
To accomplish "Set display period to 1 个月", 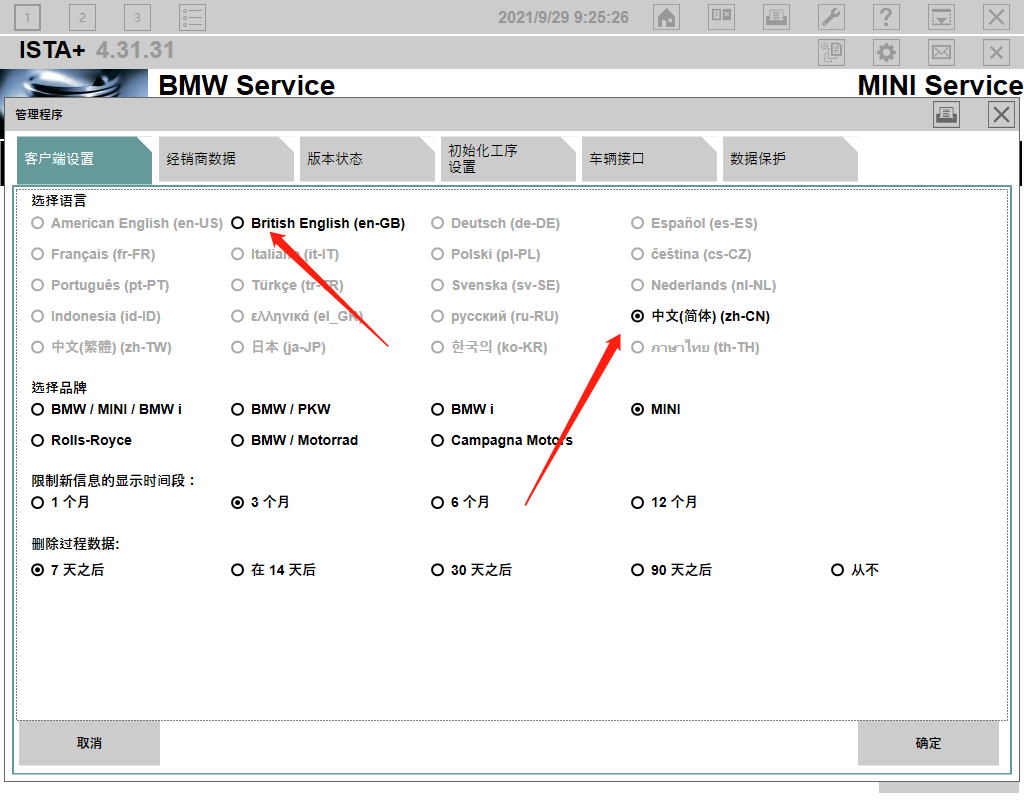I will click(60, 502).
